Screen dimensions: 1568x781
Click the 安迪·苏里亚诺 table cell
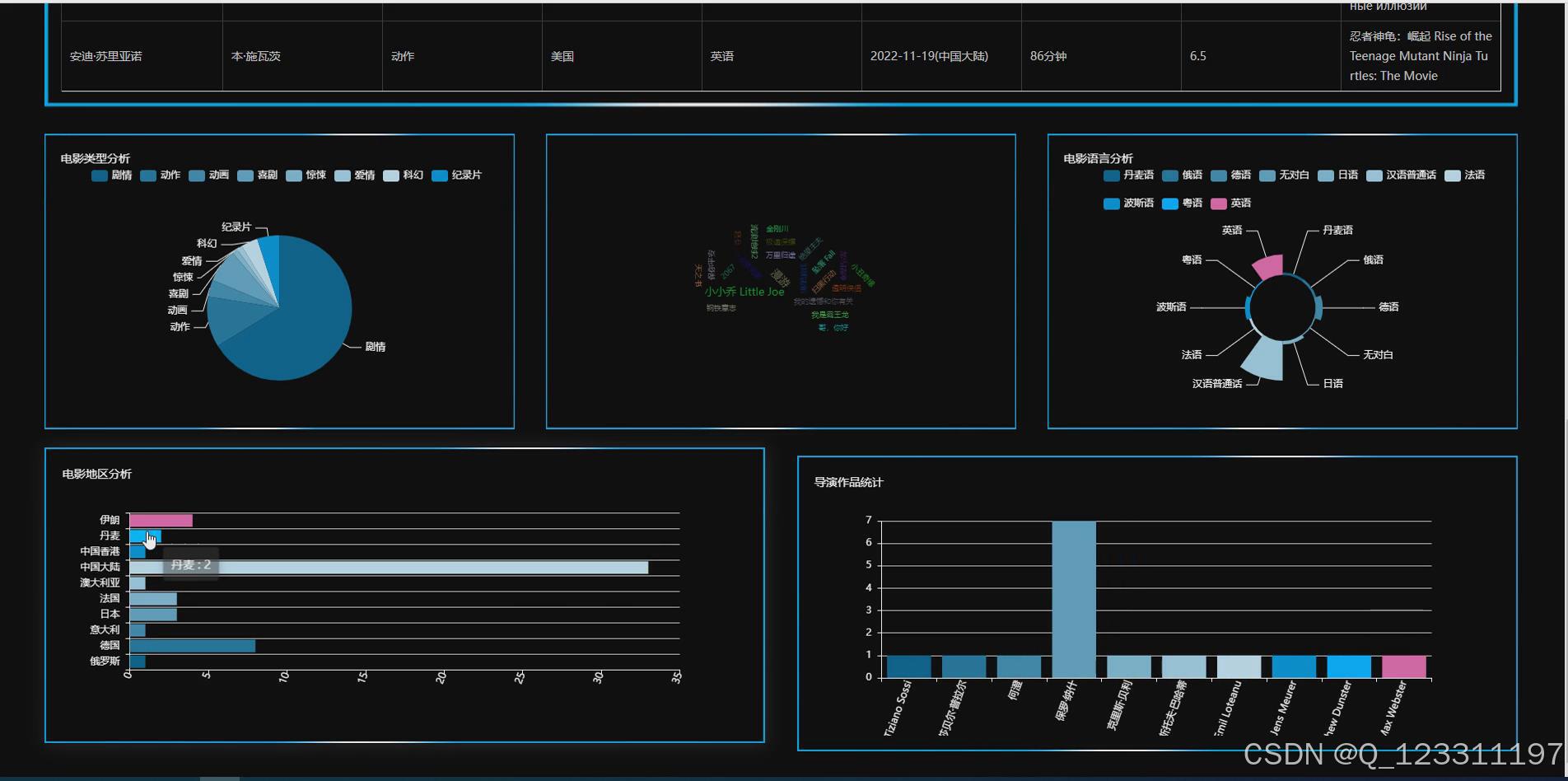[142, 56]
